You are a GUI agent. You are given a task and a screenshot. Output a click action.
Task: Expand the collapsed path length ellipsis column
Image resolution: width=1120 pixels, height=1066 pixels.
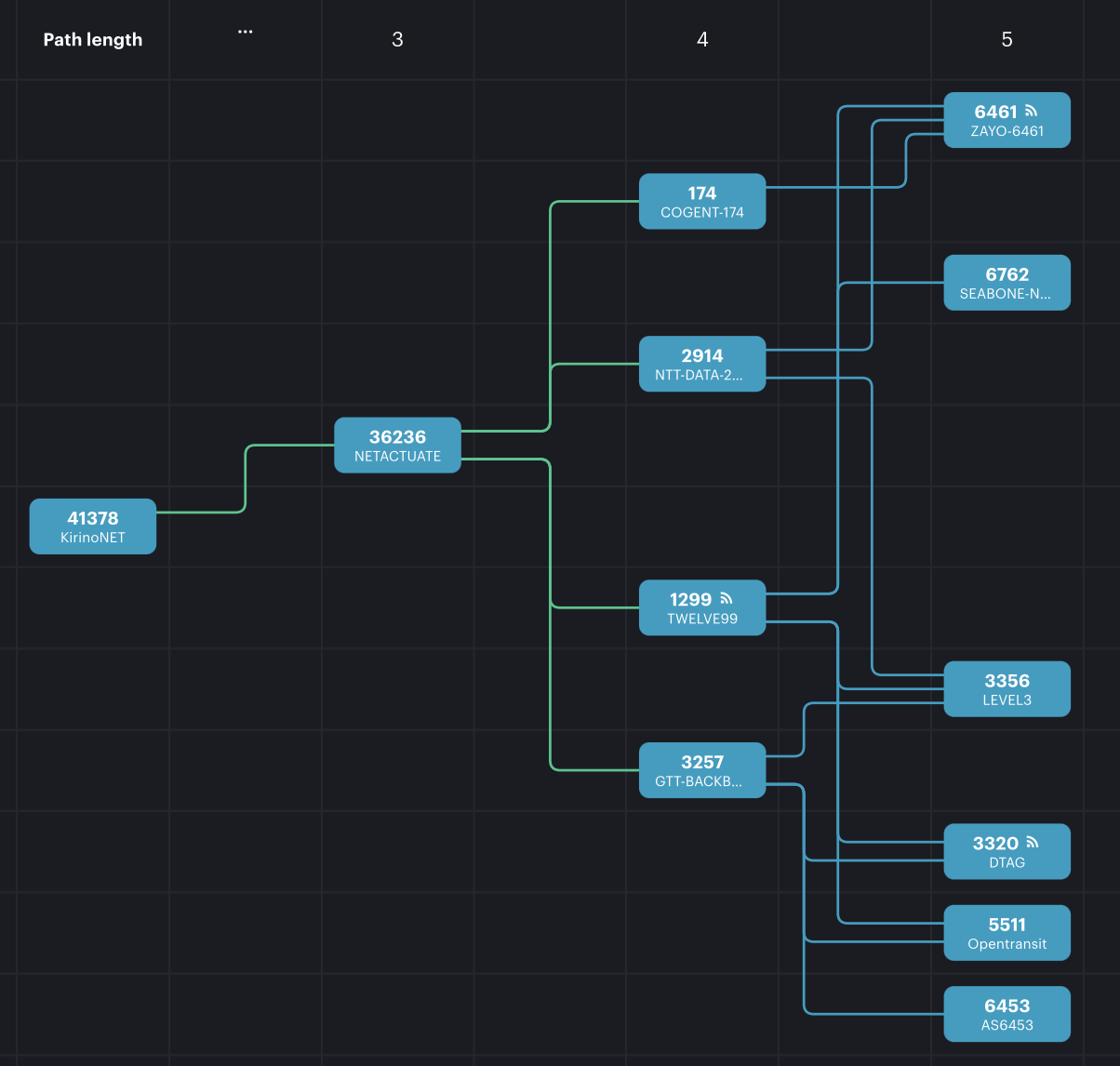[245, 33]
